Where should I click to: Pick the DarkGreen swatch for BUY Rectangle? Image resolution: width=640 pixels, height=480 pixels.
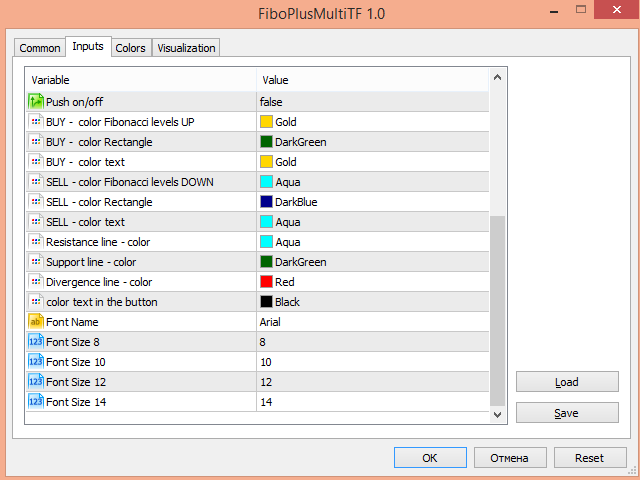267,142
